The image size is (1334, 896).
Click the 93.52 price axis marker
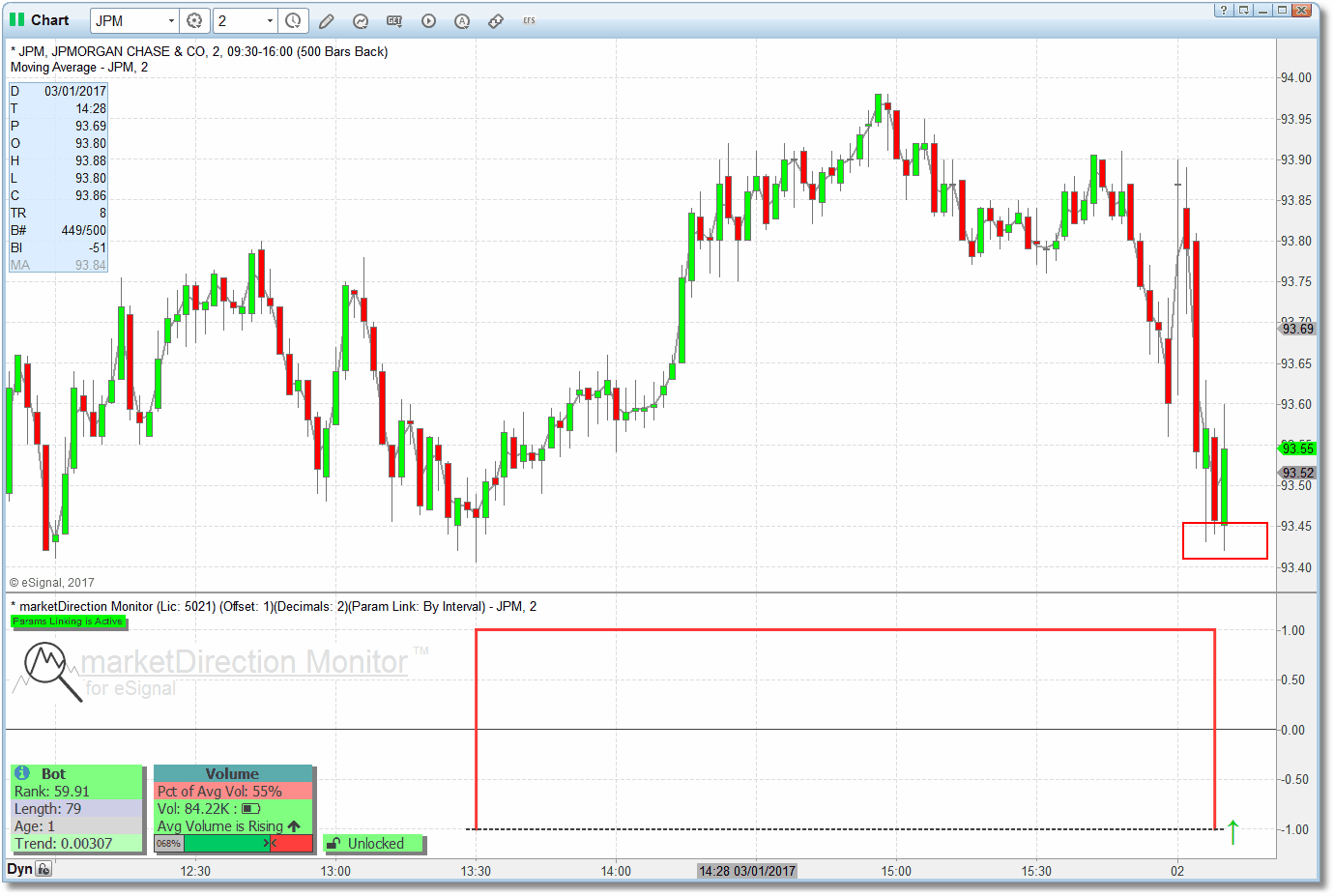[1297, 473]
